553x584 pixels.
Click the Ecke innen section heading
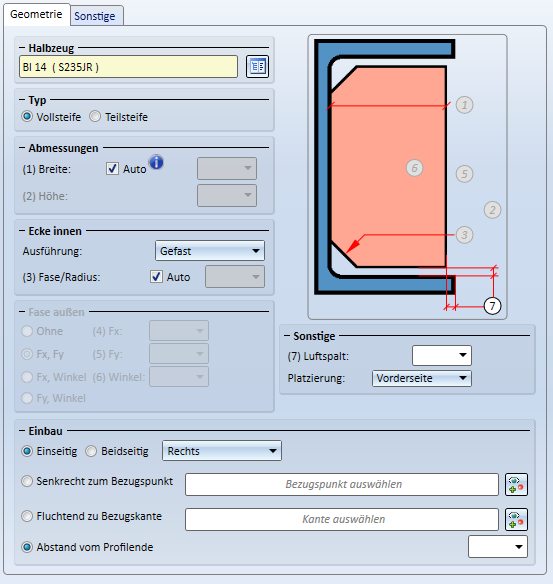[55, 231]
